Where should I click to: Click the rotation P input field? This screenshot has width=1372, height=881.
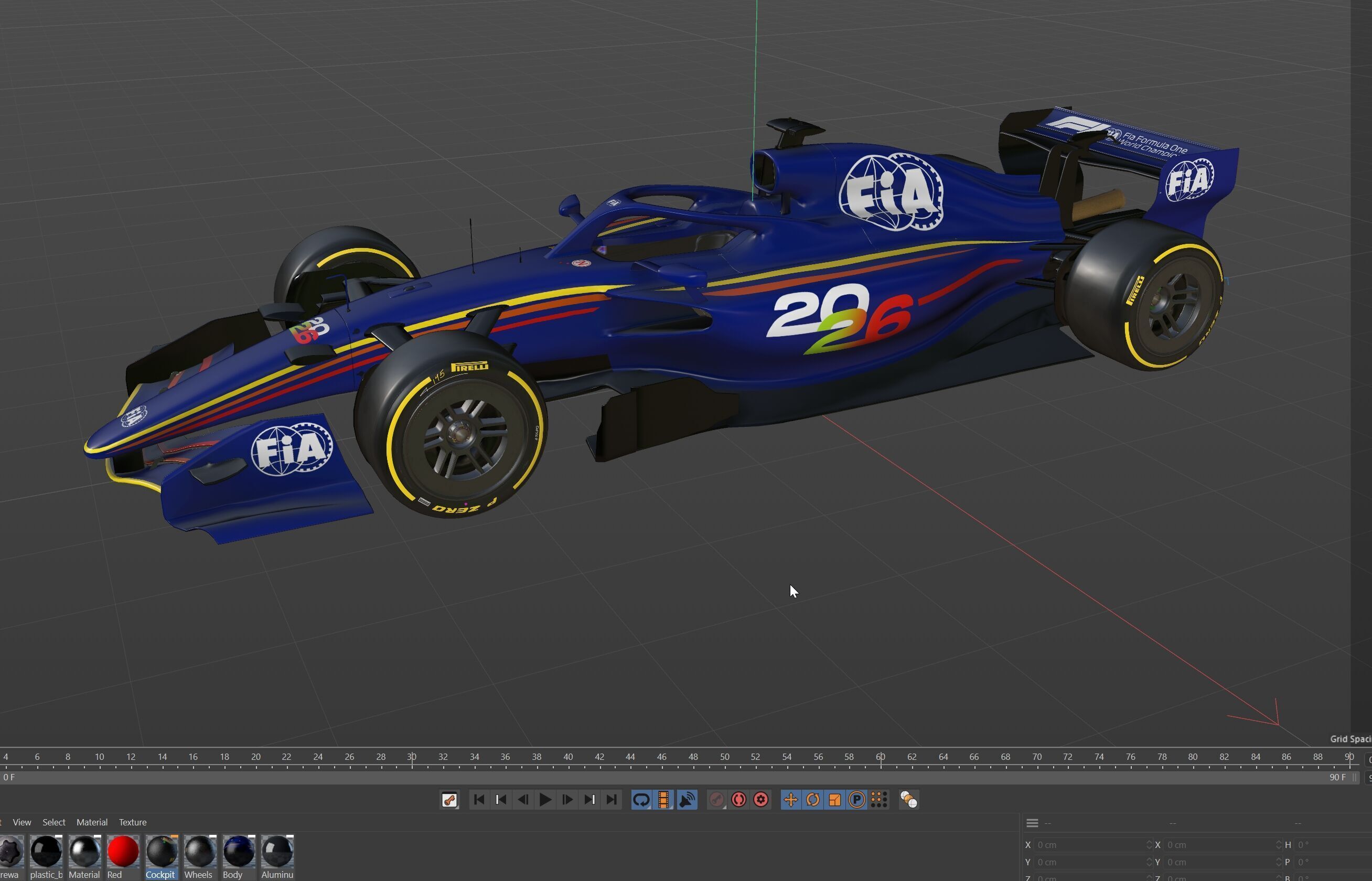[x=1333, y=862]
